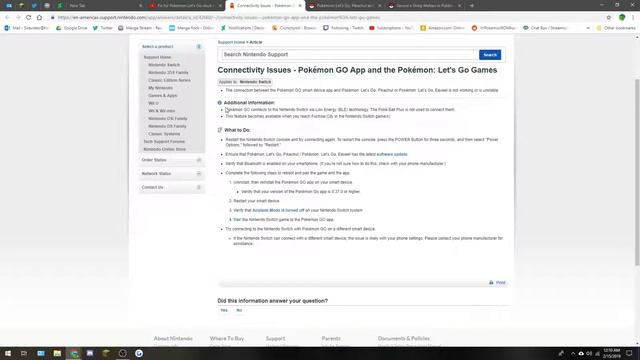Expand the Order Status section

click(199, 160)
